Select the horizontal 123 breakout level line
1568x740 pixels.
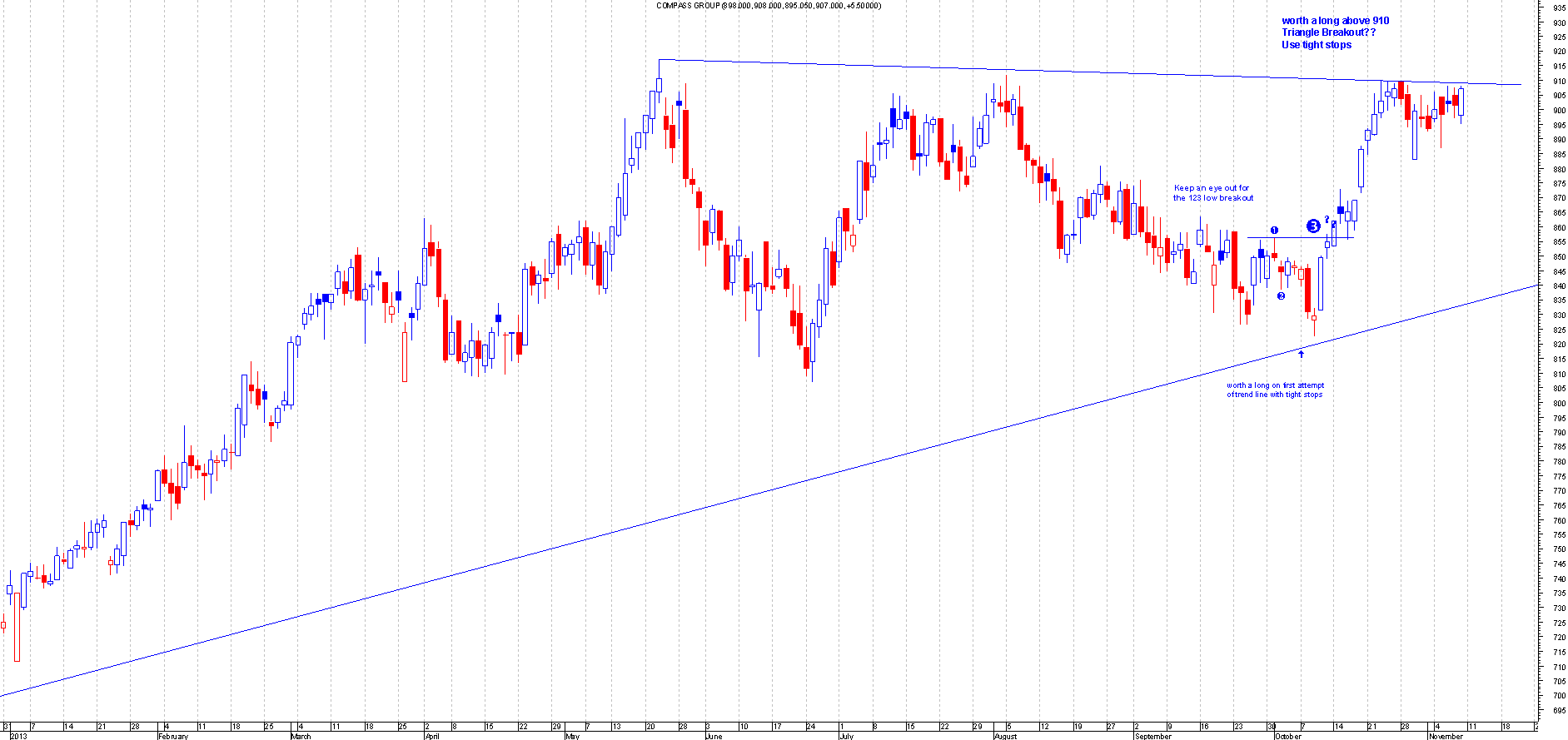coord(1299,238)
